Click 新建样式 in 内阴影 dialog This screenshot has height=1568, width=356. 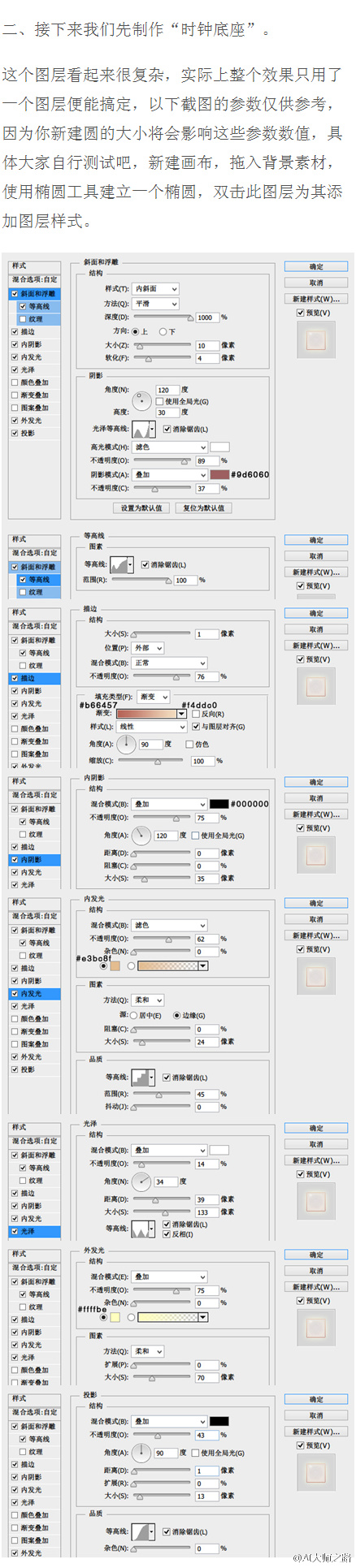pyautogui.click(x=316, y=814)
